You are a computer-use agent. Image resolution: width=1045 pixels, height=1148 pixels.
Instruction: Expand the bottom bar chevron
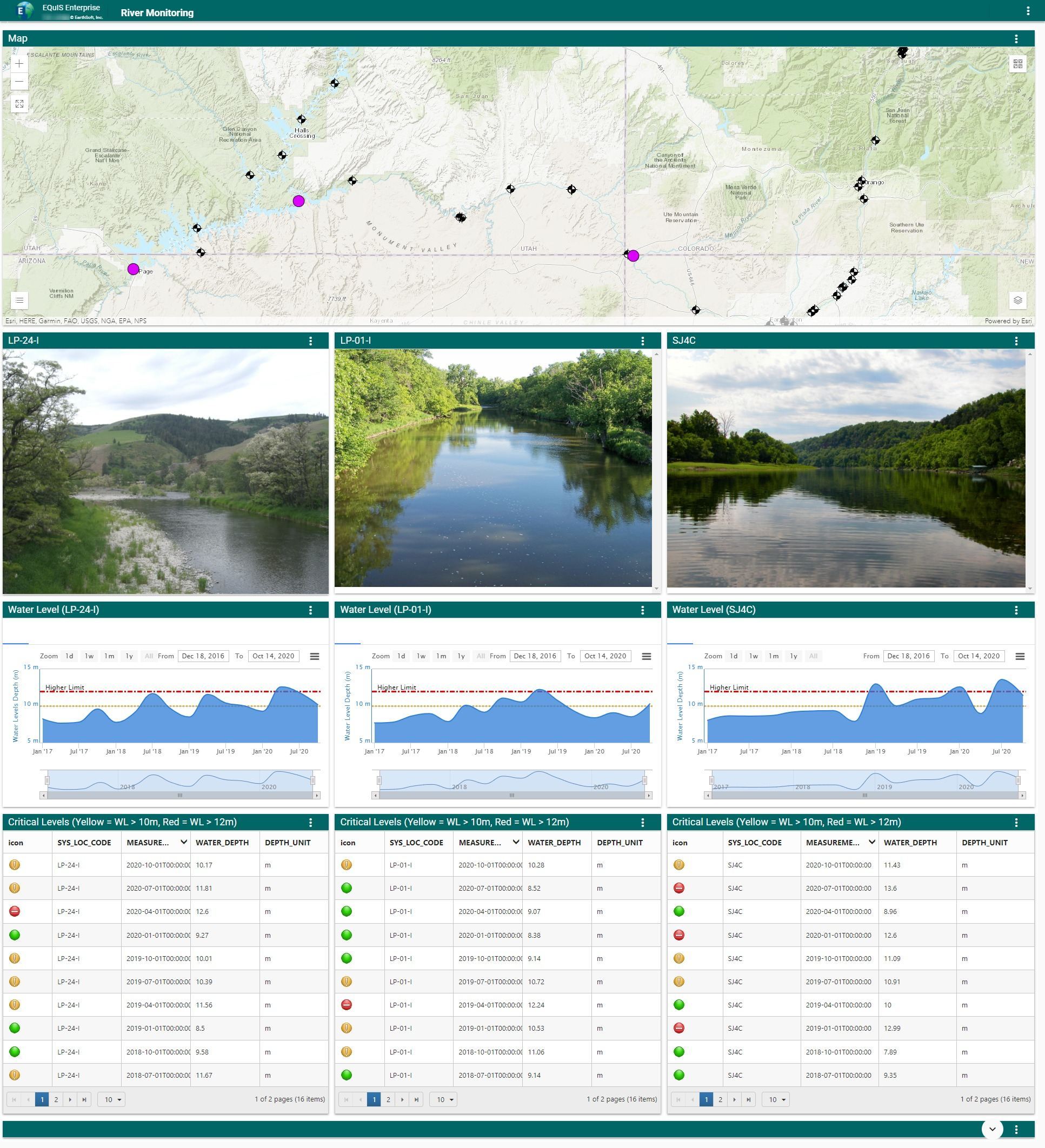(992, 1129)
